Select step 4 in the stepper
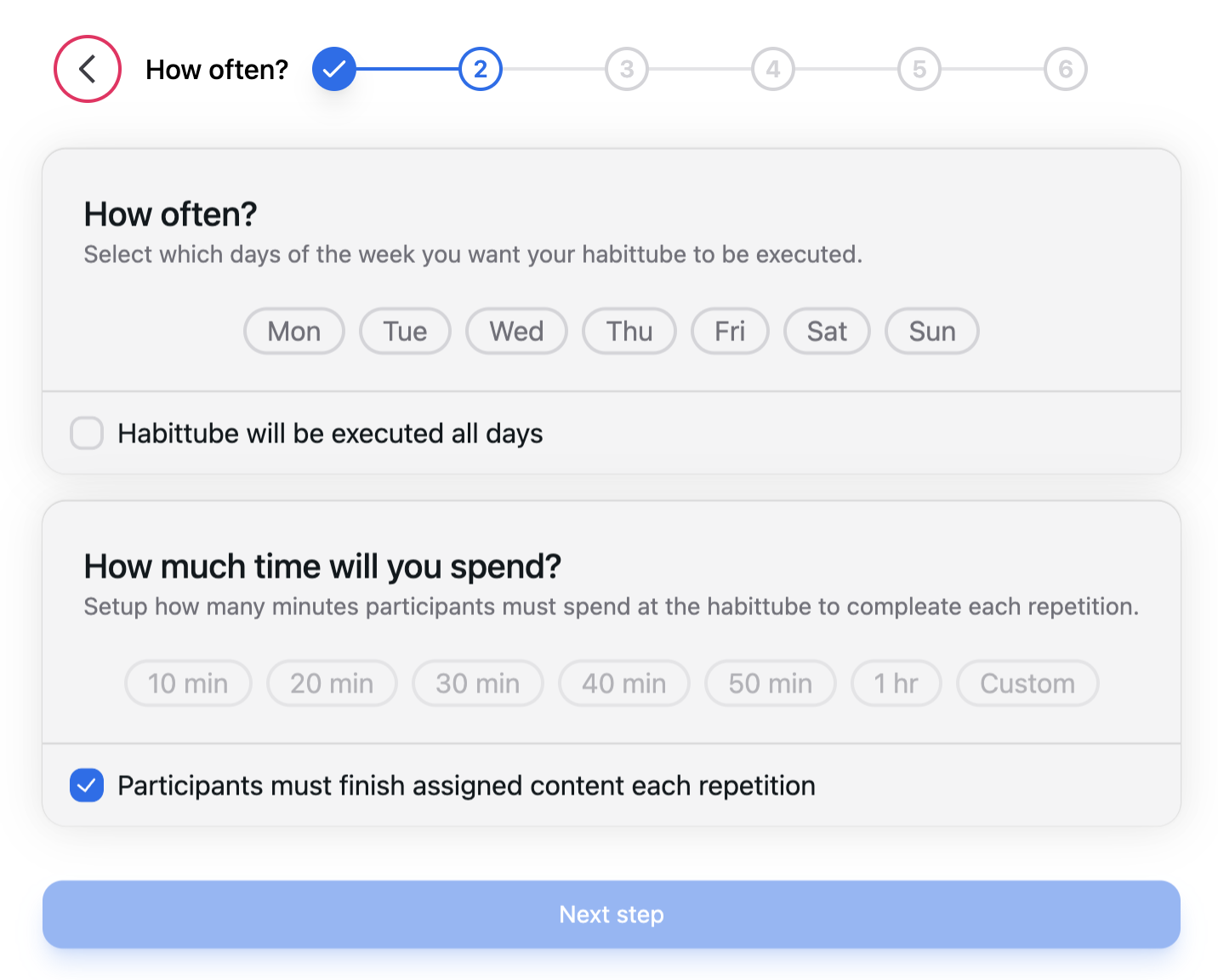Viewport: 1218px width, 980px height. (773, 69)
